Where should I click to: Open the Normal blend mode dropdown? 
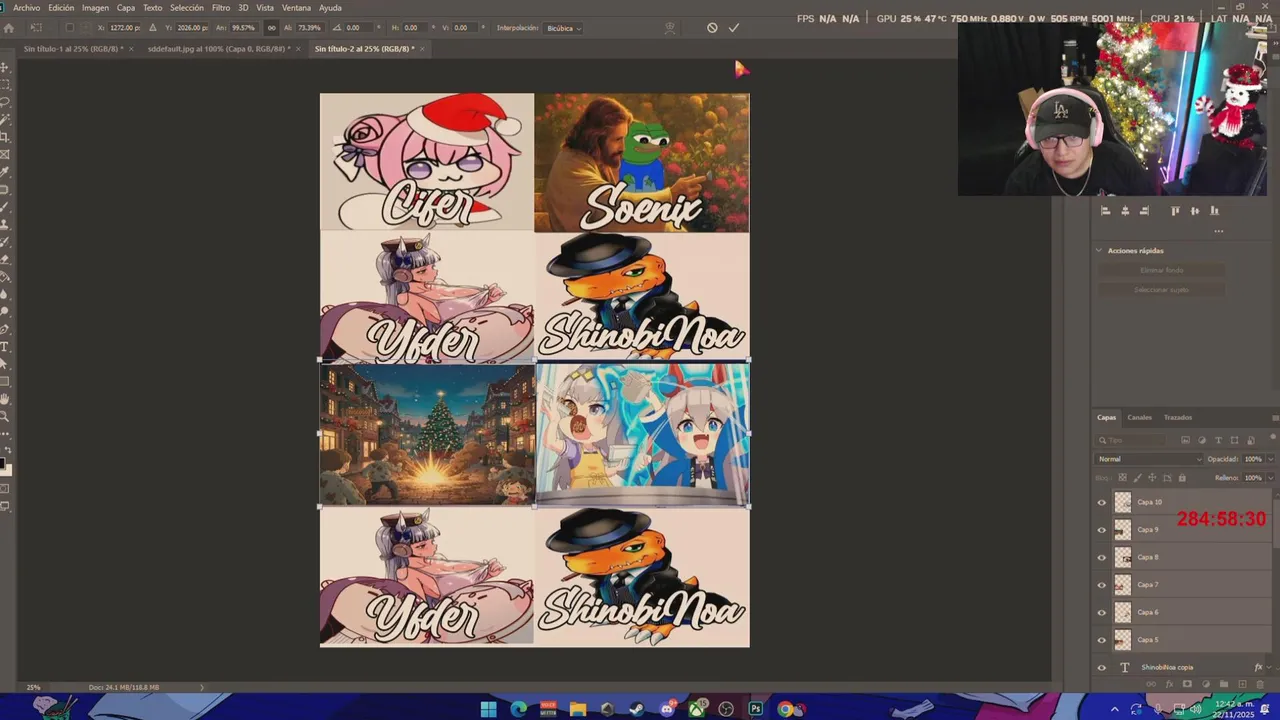coord(1149,459)
